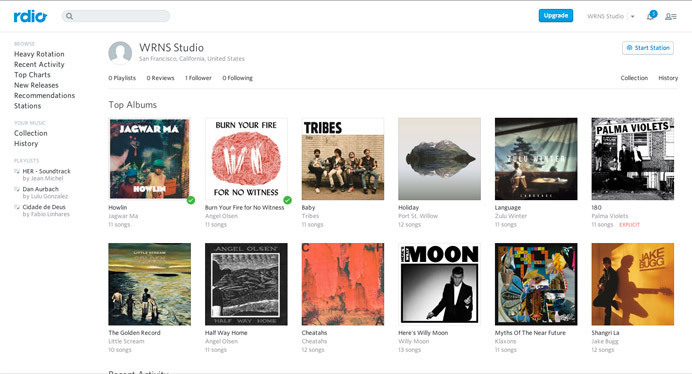Open the Zulu Winter Language album cover

(x=536, y=159)
